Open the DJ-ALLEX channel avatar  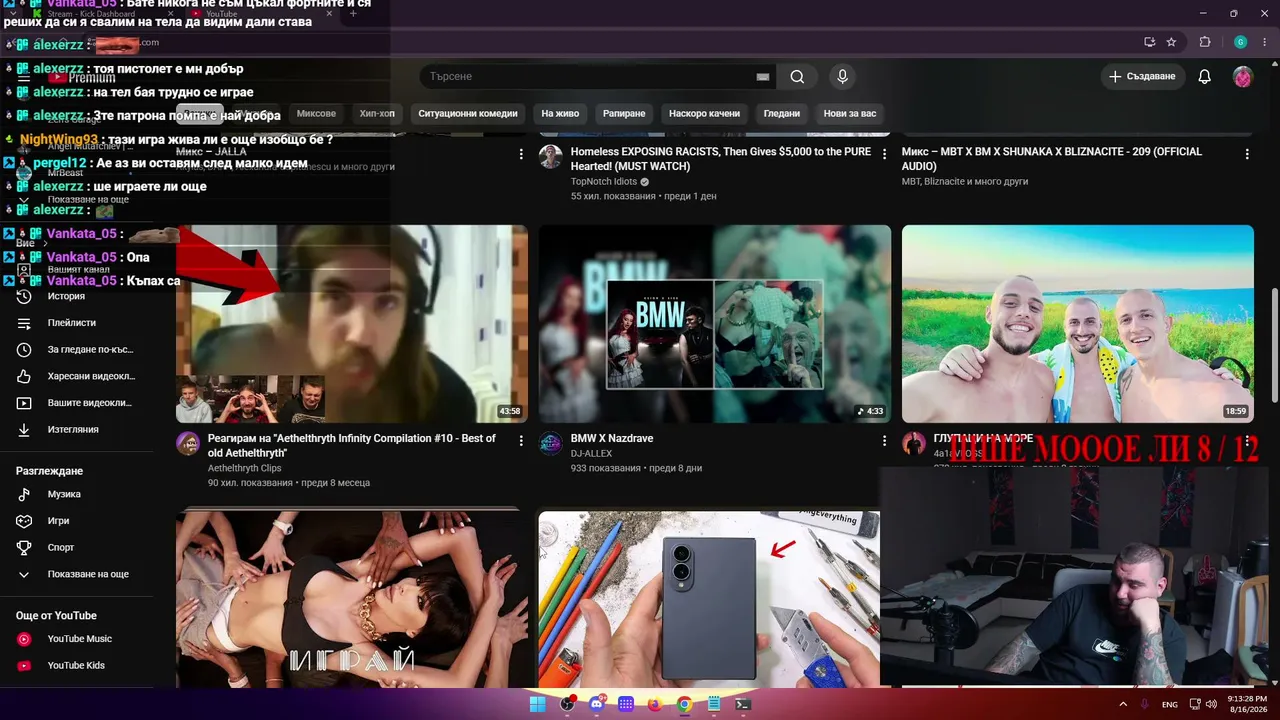(x=551, y=444)
